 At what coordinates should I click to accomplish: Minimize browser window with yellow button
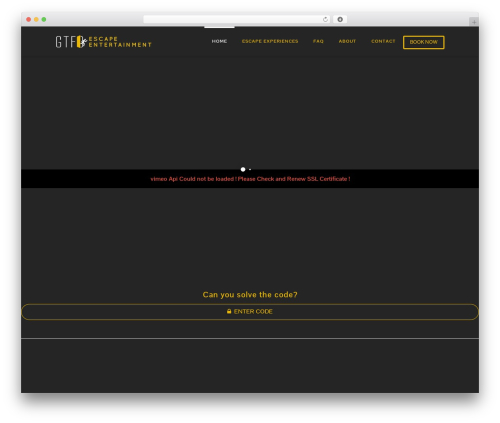[36, 20]
